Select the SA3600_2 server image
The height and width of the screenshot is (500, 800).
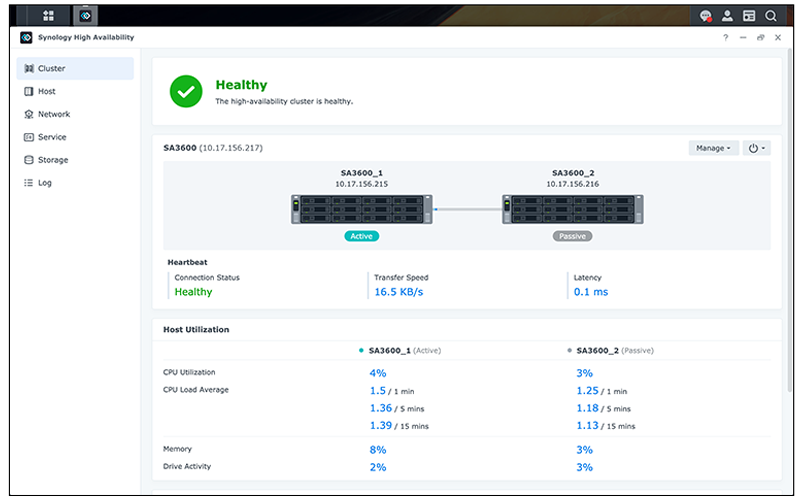point(572,209)
